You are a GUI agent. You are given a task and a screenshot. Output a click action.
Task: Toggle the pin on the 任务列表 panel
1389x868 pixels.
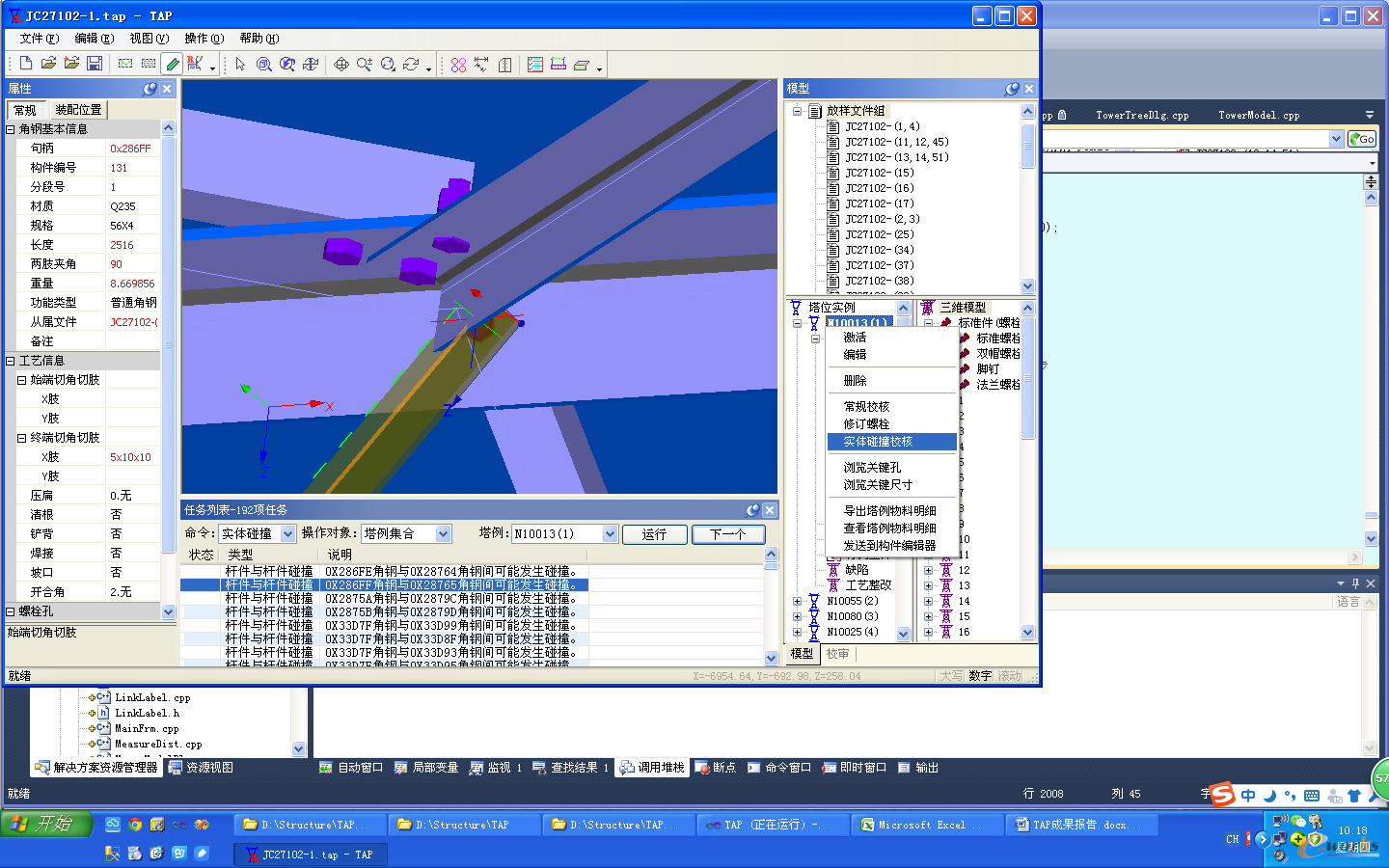752,510
